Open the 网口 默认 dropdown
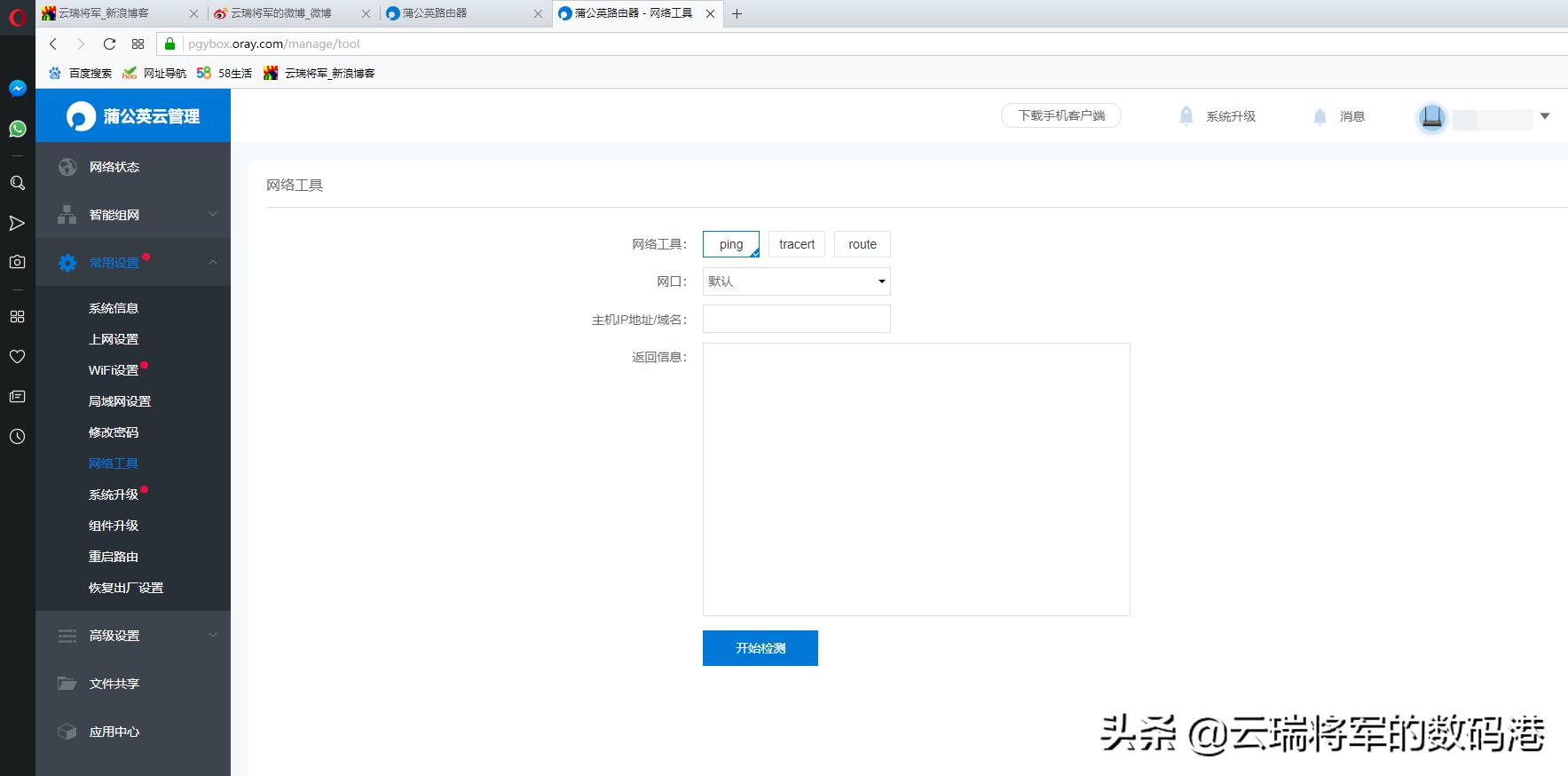Image resolution: width=1568 pixels, height=776 pixels. (x=796, y=281)
